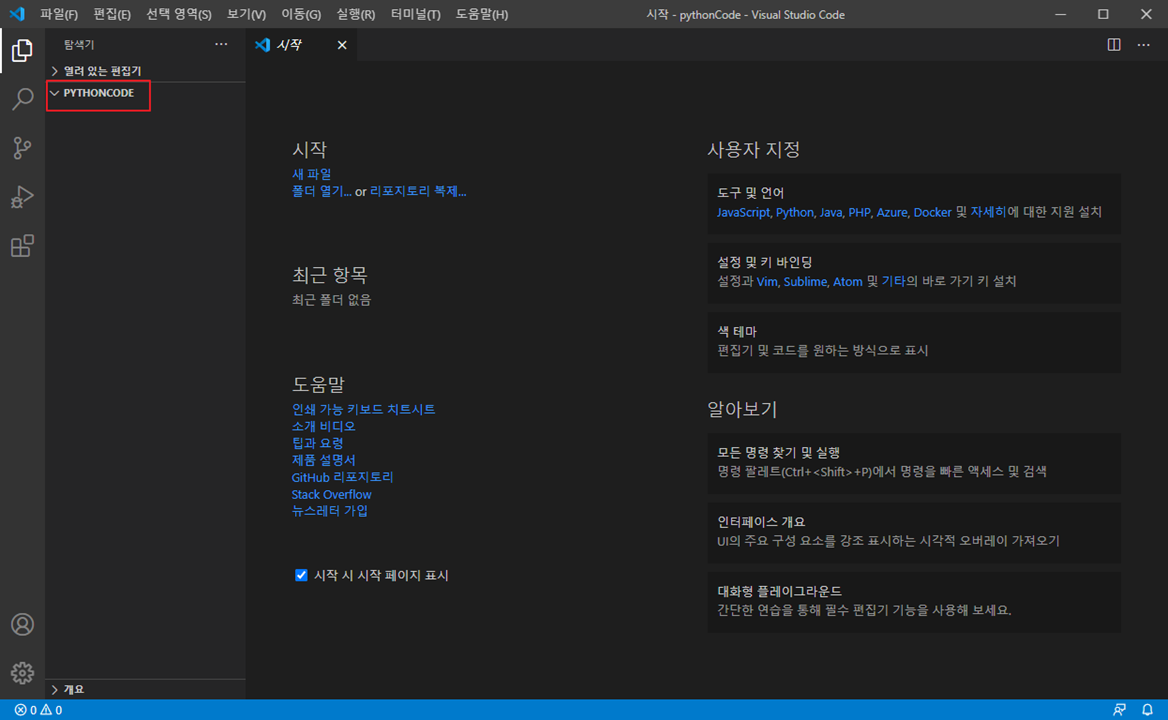Click the 폴더 열기... link
Screen dimensions: 1168x720
point(321,191)
